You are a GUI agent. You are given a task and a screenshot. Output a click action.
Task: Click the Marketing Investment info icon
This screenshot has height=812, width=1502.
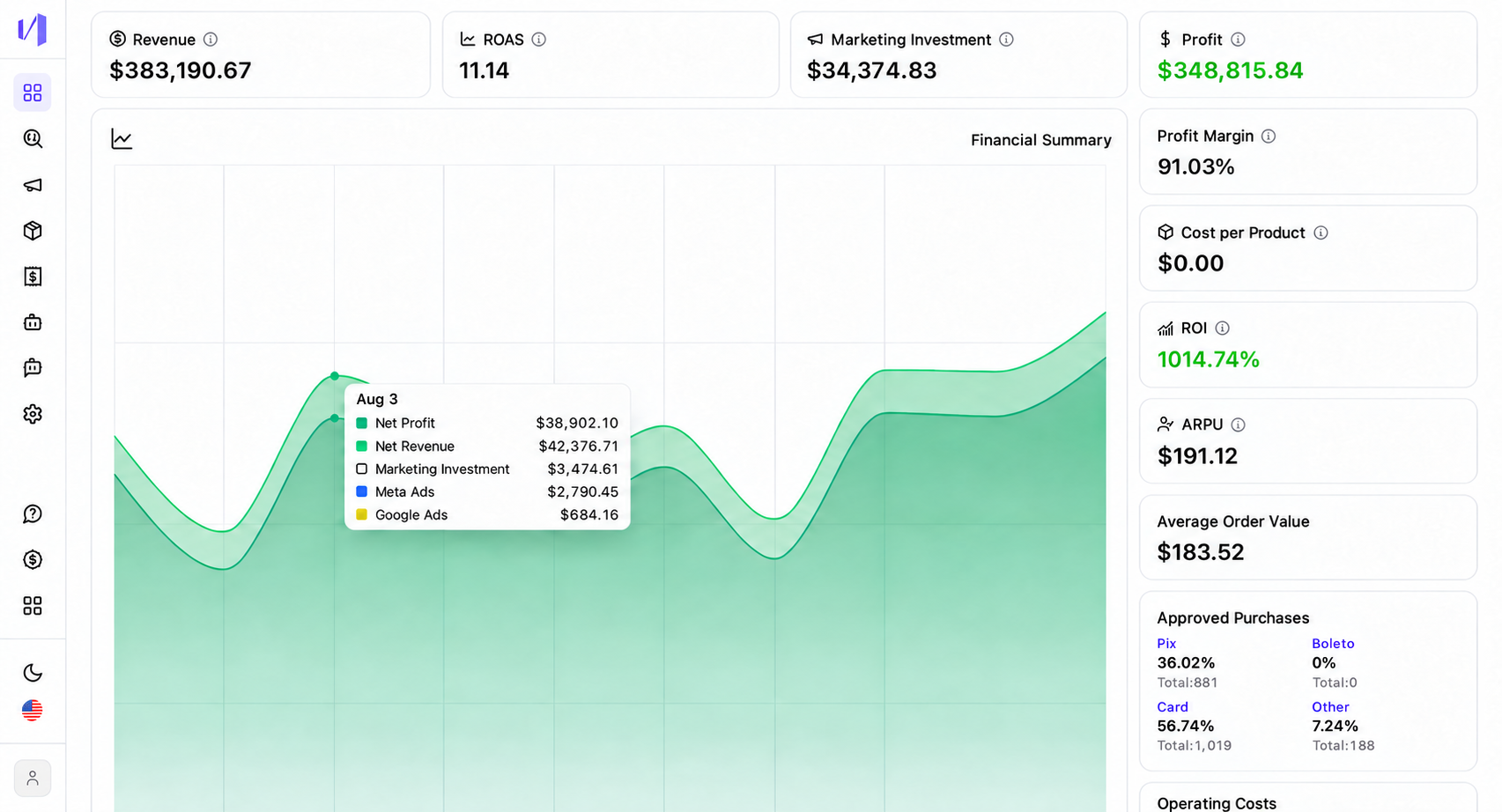[x=1006, y=40]
